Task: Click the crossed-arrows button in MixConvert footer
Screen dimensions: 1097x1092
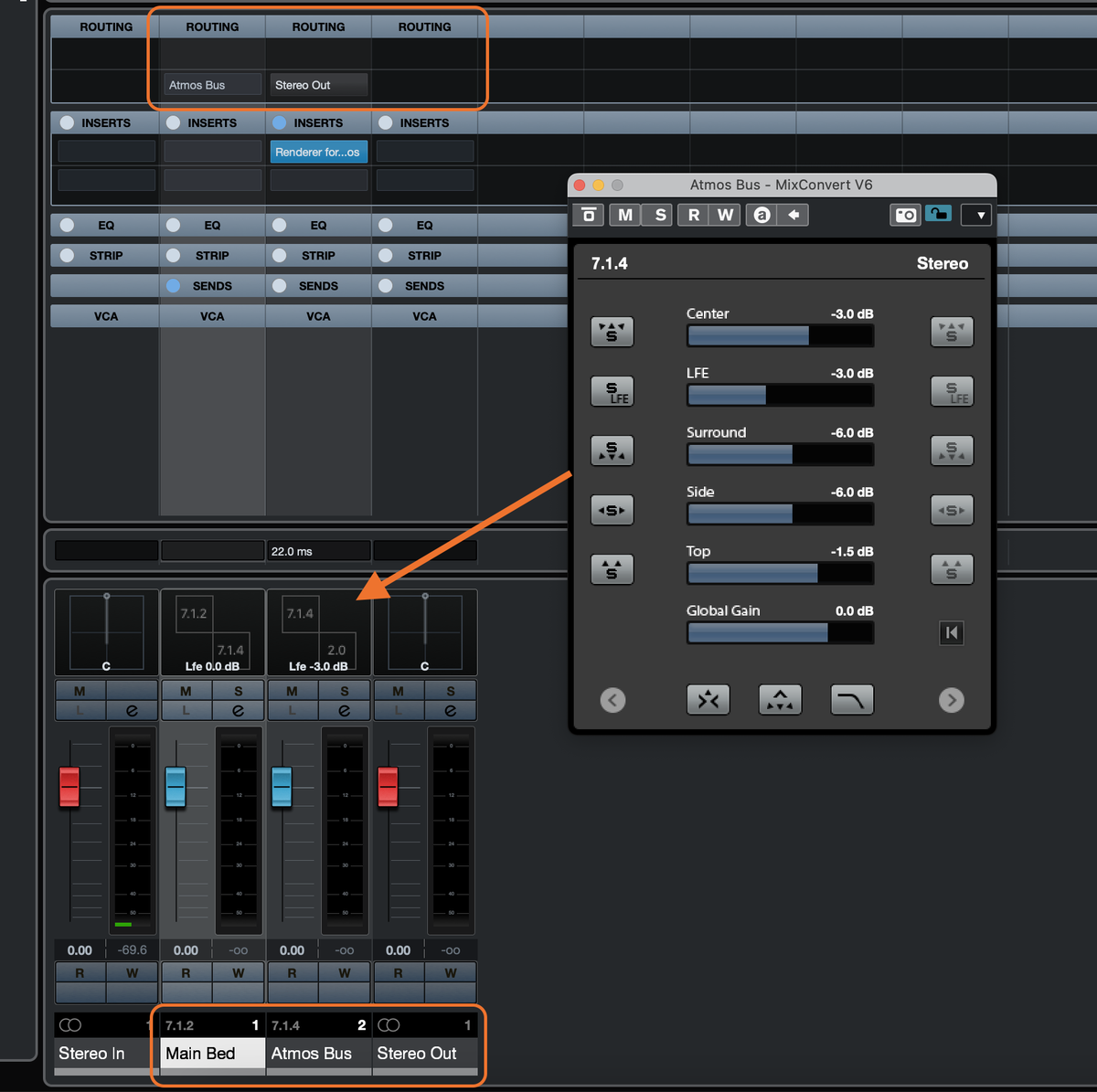Action: pyautogui.click(x=708, y=700)
